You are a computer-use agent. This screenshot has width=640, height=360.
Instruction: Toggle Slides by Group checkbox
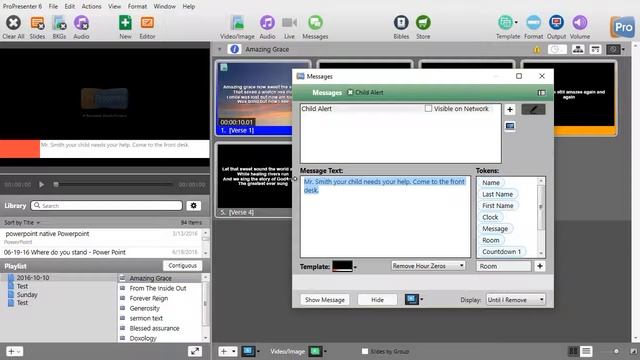coord(365,351)
